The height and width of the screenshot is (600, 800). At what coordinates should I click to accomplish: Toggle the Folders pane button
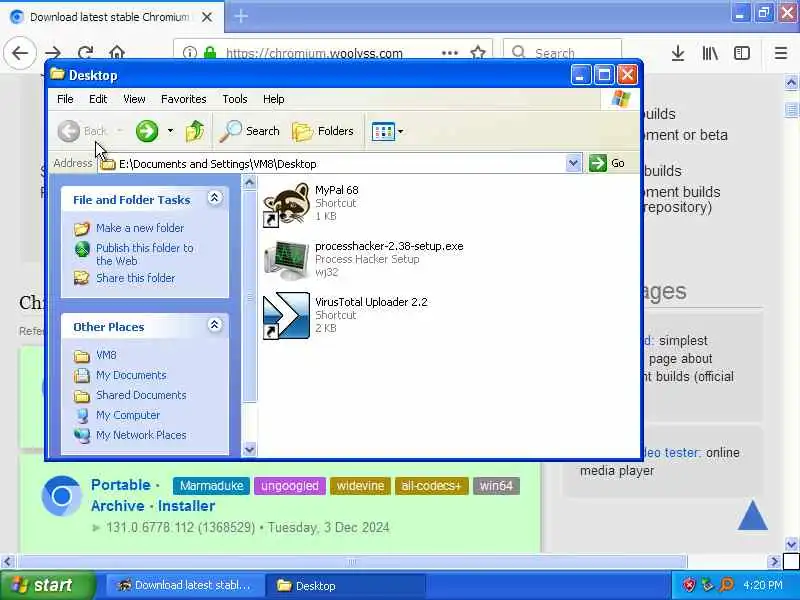323,131
